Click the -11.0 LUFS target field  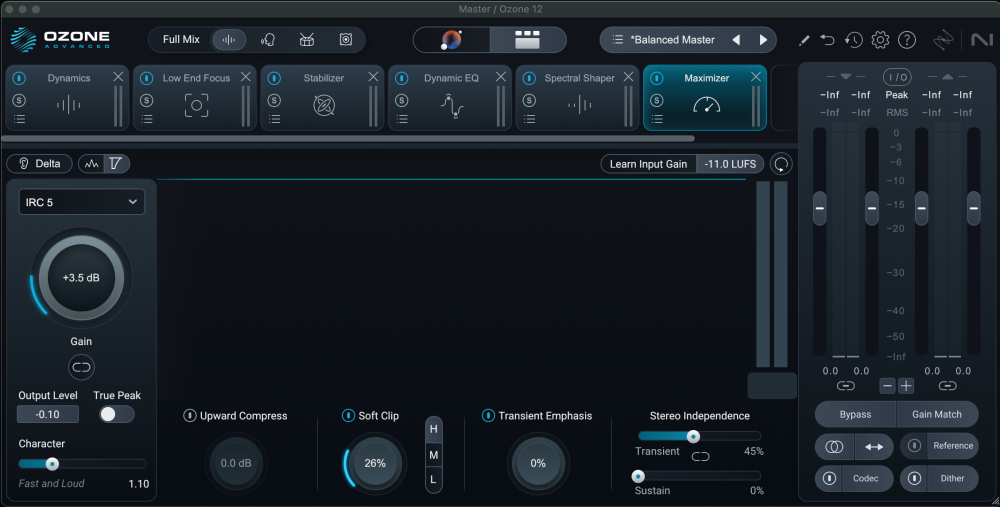[x=730, y=164]
